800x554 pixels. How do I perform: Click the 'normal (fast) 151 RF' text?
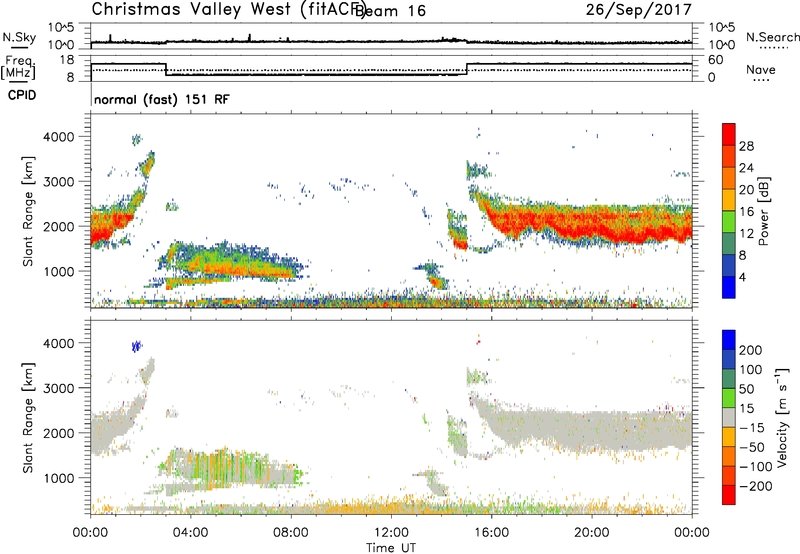(162, 99)
